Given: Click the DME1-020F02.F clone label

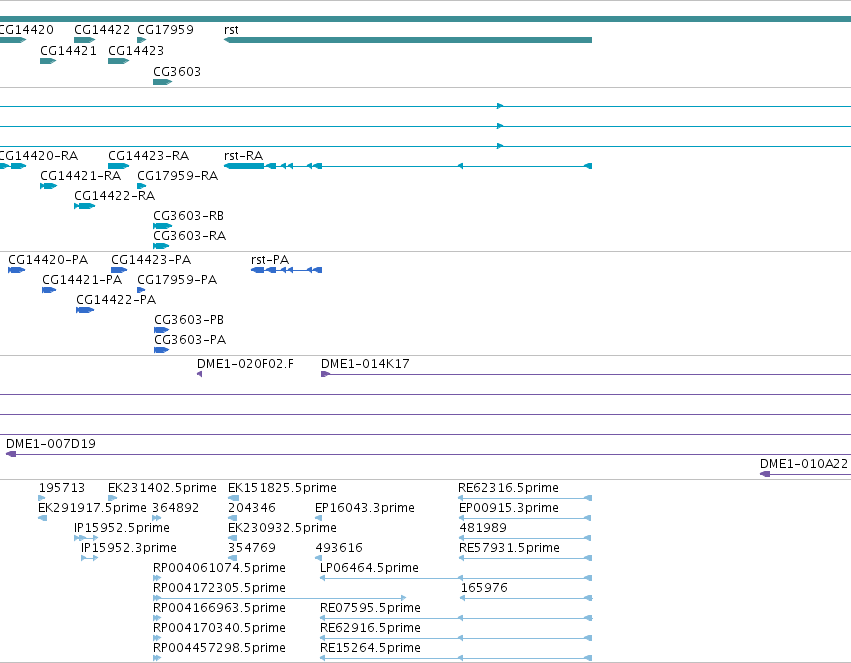Looking at the screenshot, I should [245, 364].
